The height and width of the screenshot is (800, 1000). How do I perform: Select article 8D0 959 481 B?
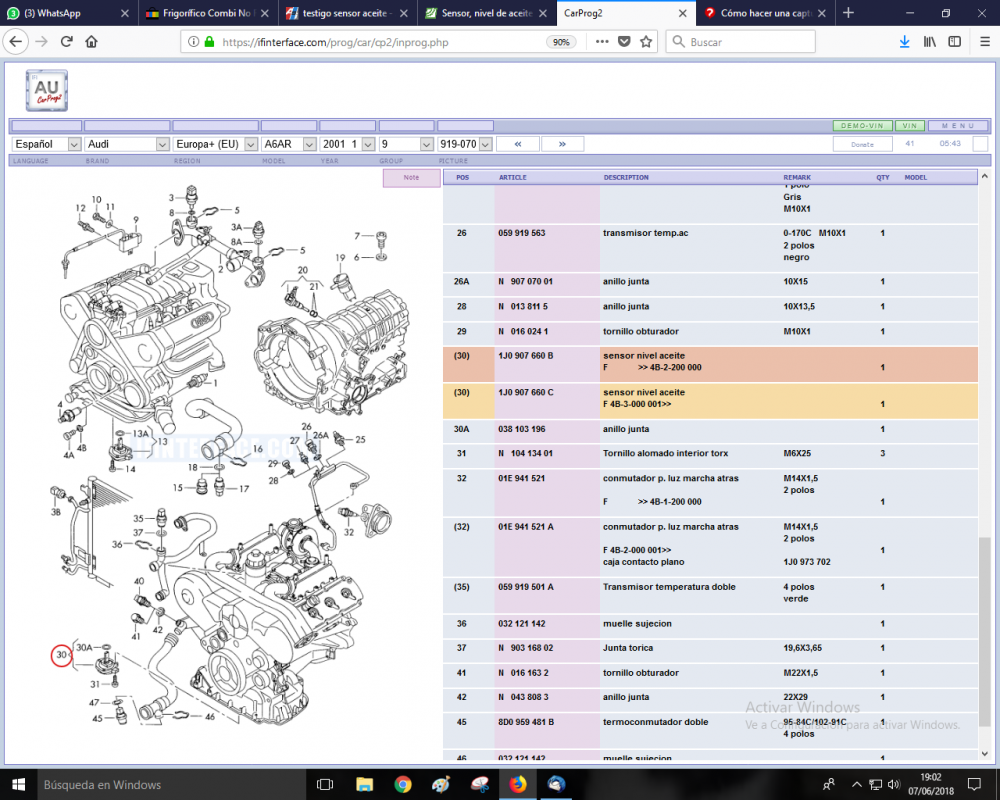[x=526, y=722]
